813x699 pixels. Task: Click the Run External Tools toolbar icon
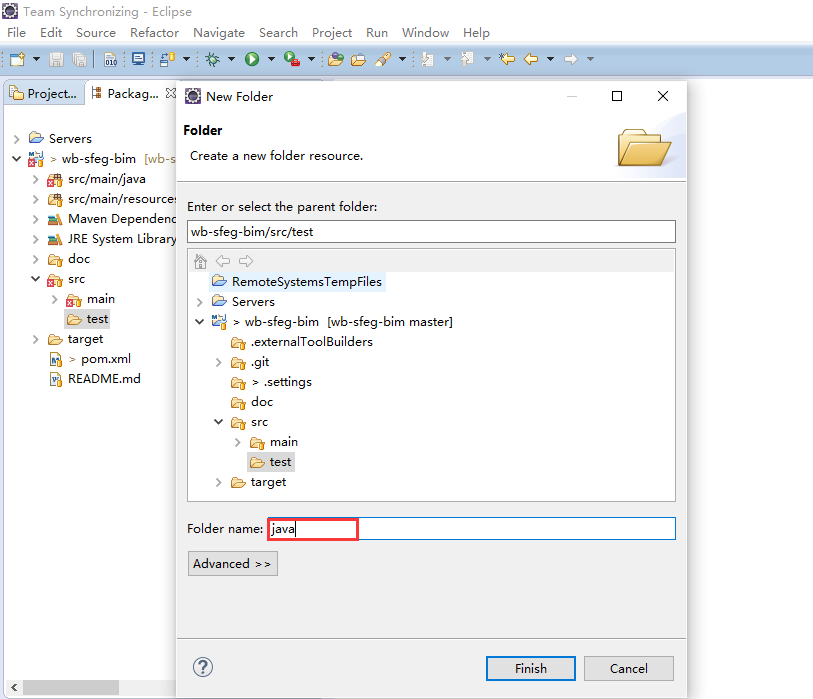click(x=292, y=59)
